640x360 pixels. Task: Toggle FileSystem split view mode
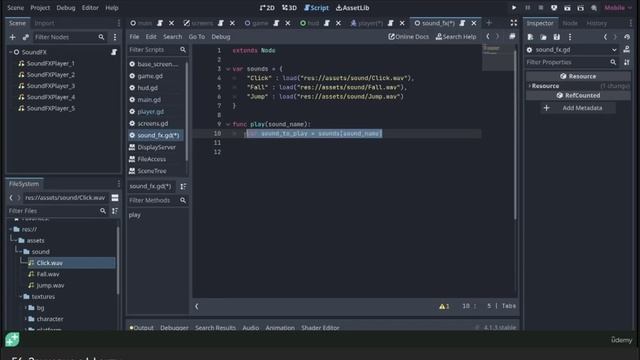(115, 198)
